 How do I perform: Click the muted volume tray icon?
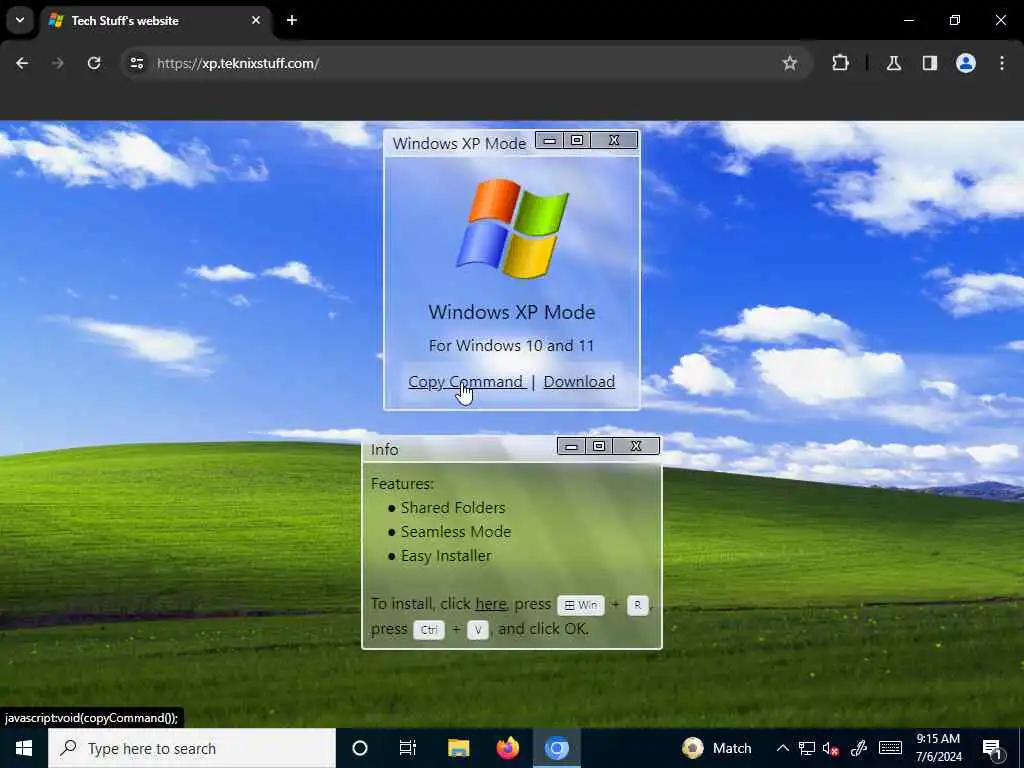tap(831, 748)
